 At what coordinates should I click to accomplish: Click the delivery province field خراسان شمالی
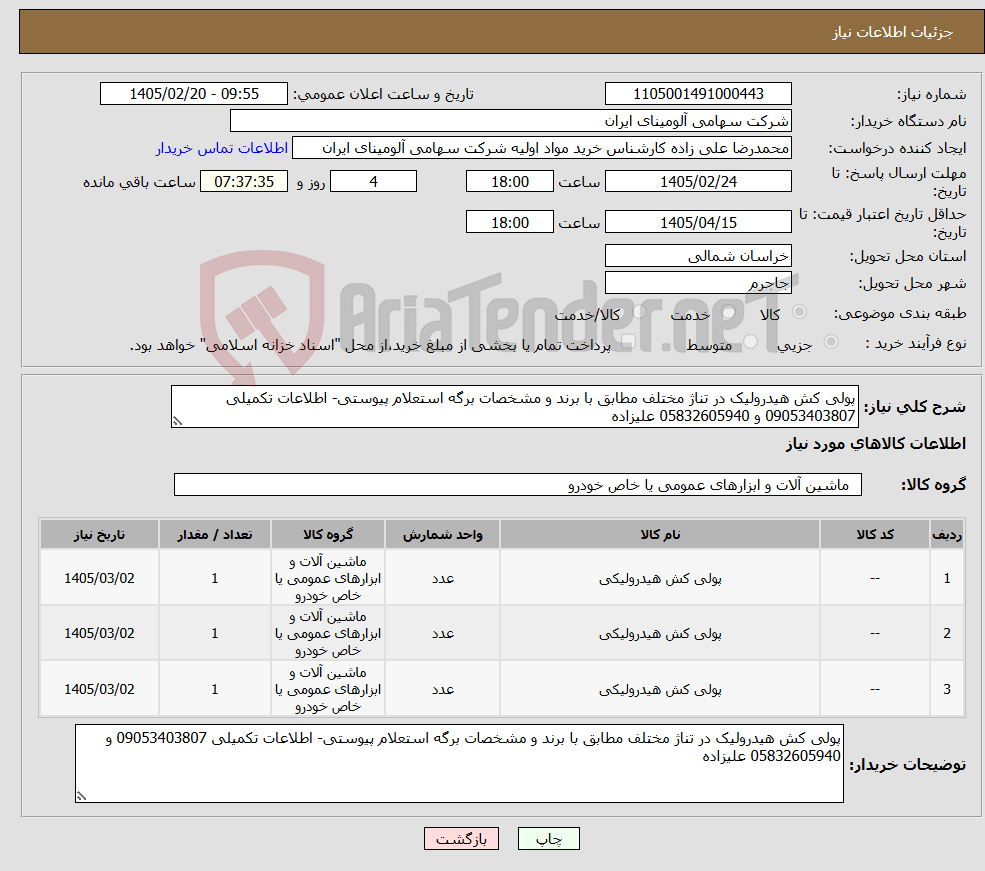[698, 256]
